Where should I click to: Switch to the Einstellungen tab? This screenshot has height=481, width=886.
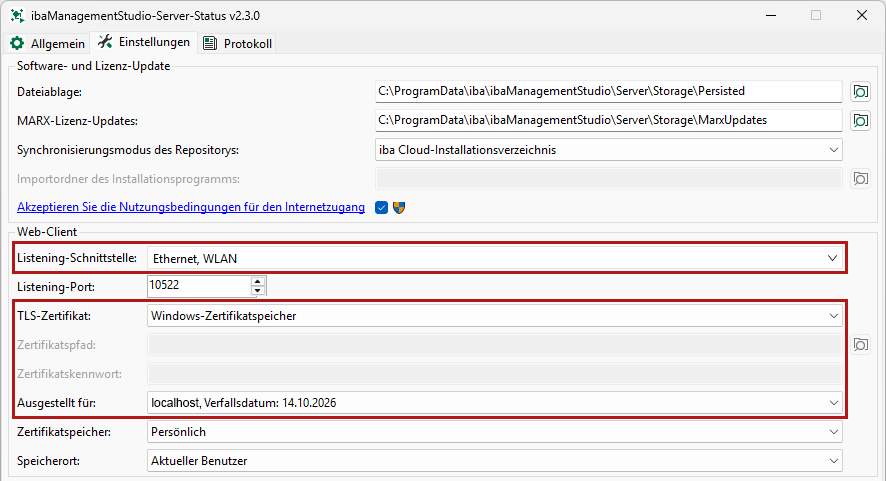[144, 42]
